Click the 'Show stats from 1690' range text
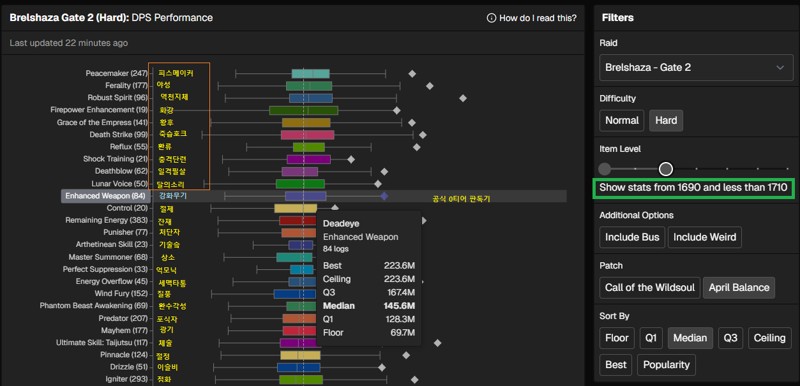 pyautogui.click(x=694, y=188)
